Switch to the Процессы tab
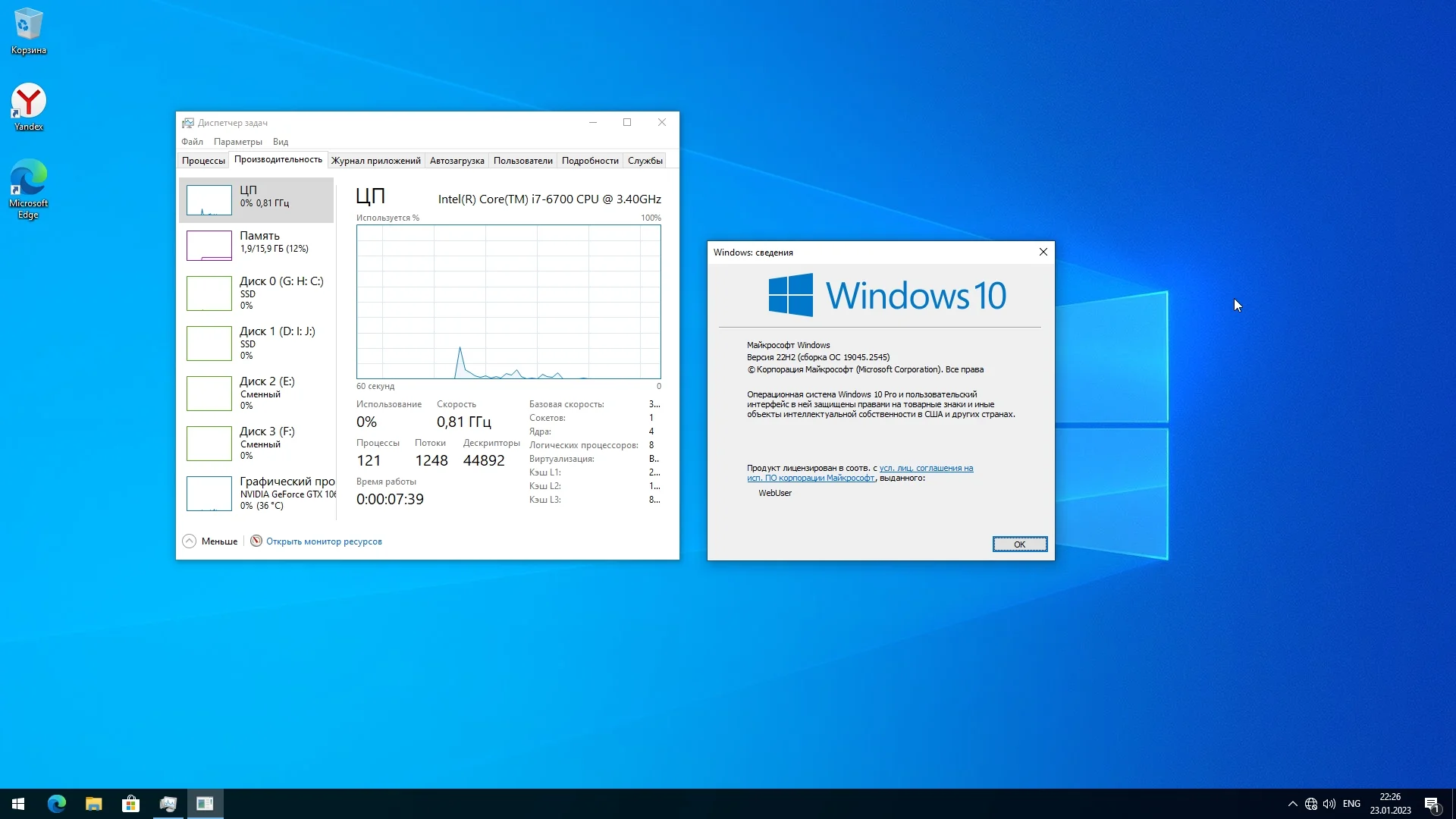 tap(203, 161)
